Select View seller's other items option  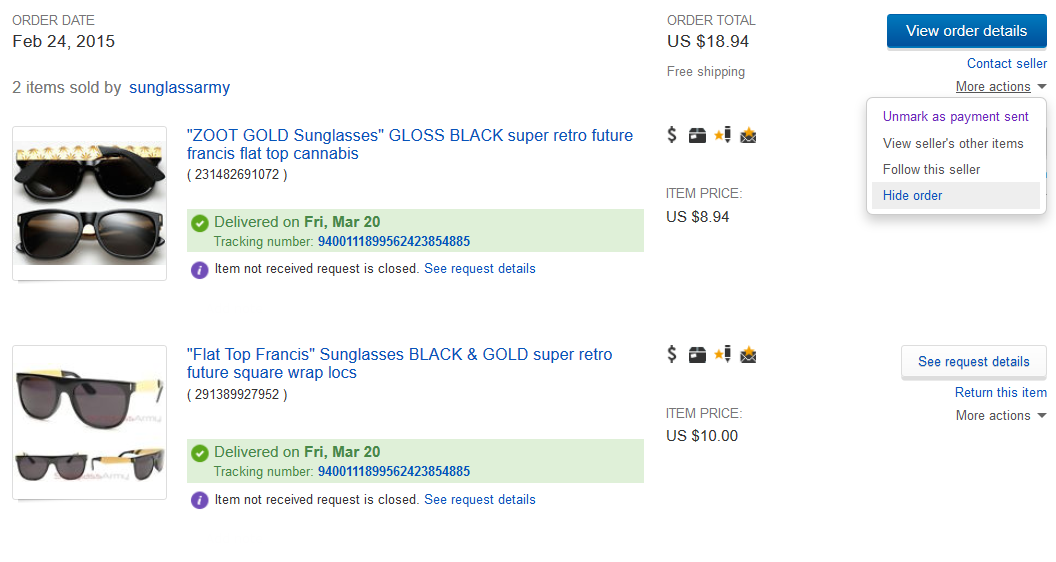tap(953, 143)
